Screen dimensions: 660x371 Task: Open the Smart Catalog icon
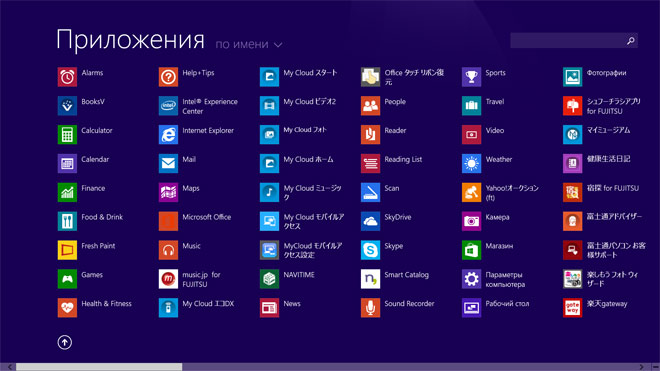(370, 279)
